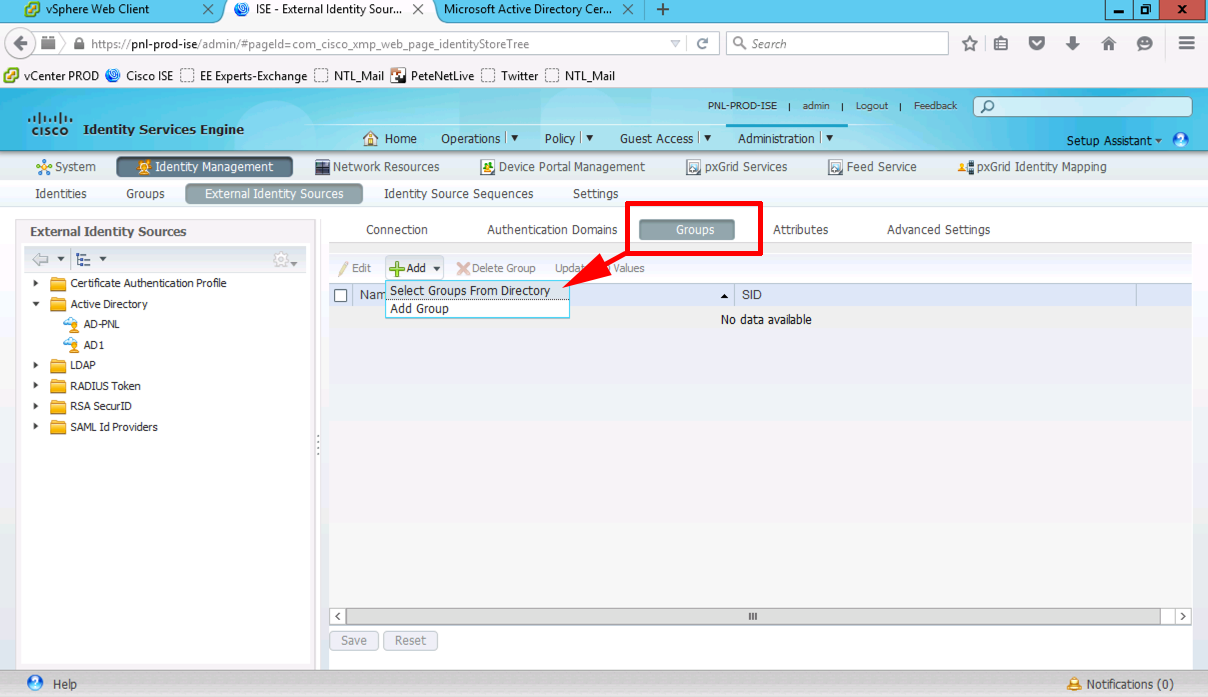
Task: Click the blue help icon beside Setup Assistant
Action: 1180,140
